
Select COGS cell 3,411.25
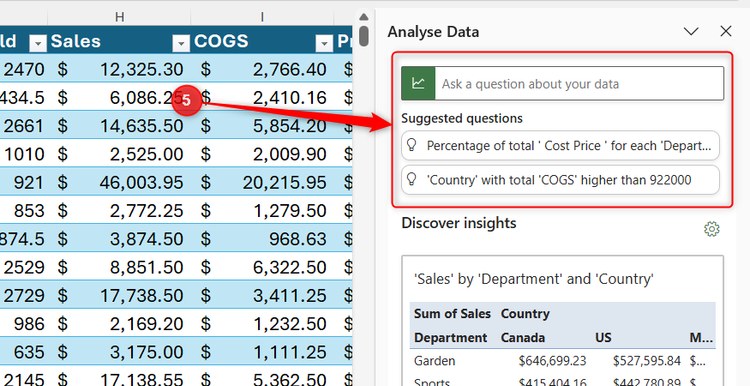pyautogui.click(x=262, y=295)
